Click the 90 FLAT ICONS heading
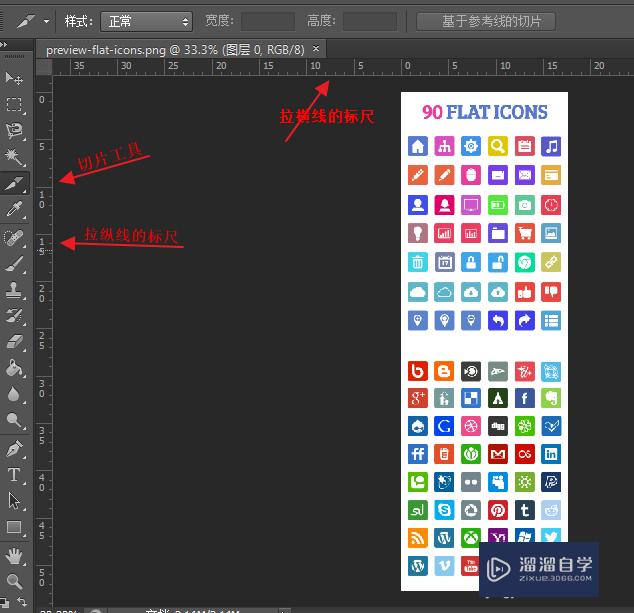 click(x=484, y=112)
